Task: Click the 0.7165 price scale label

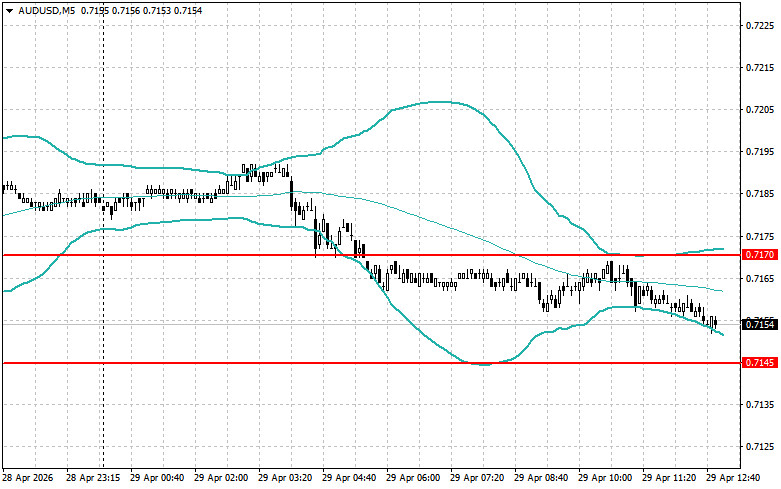Action: click(x=761, y=278)
